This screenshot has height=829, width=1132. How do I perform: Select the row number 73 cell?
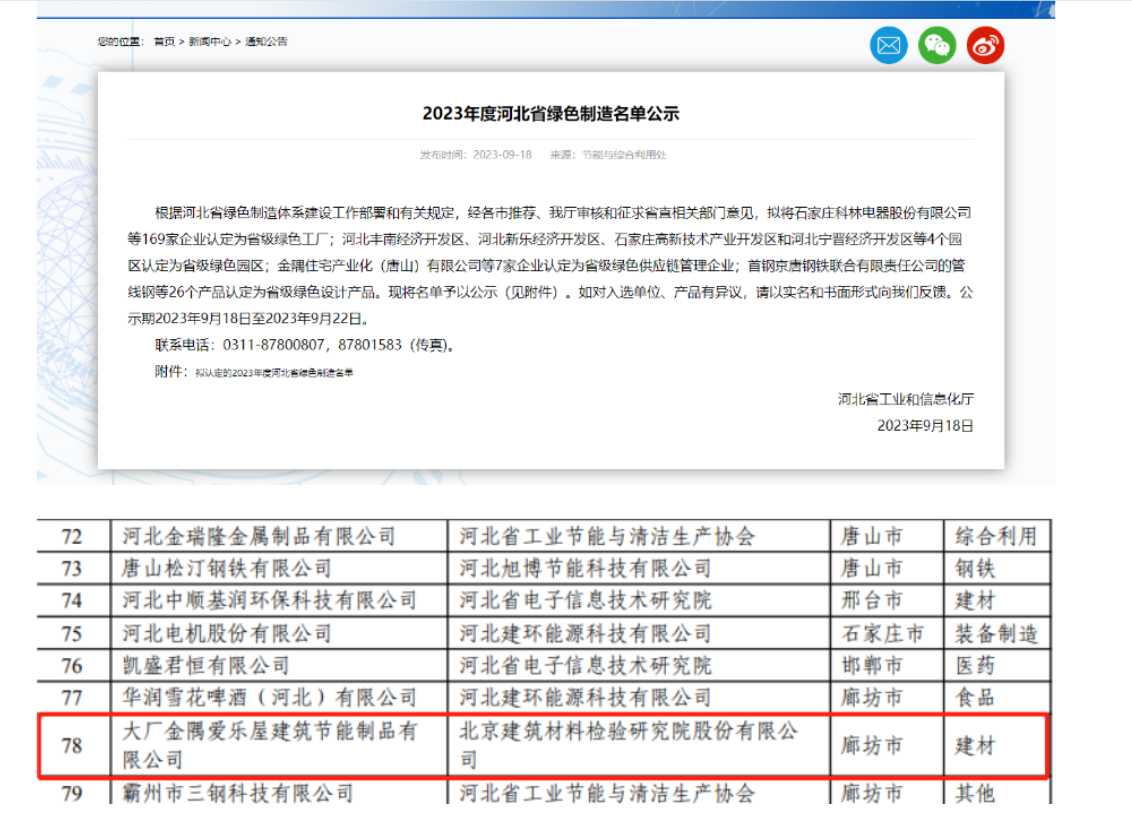73,569
